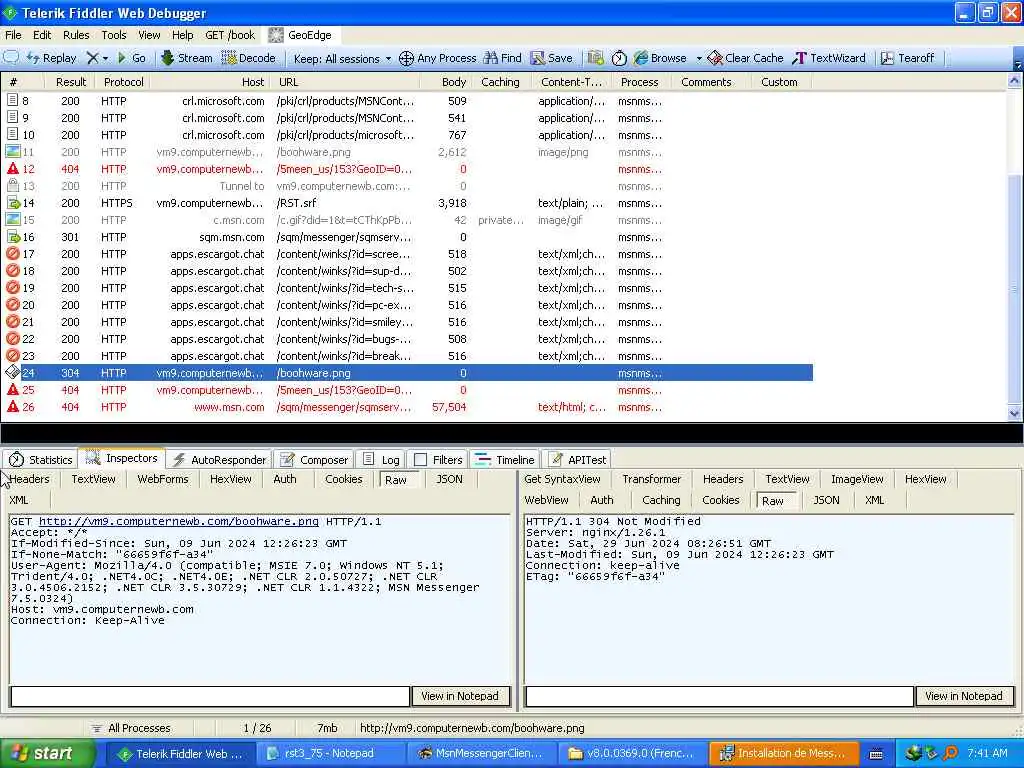The height and width of the screenshot is (768, 1024).
Task: Open the Log tab
Action: click(381, 460)
